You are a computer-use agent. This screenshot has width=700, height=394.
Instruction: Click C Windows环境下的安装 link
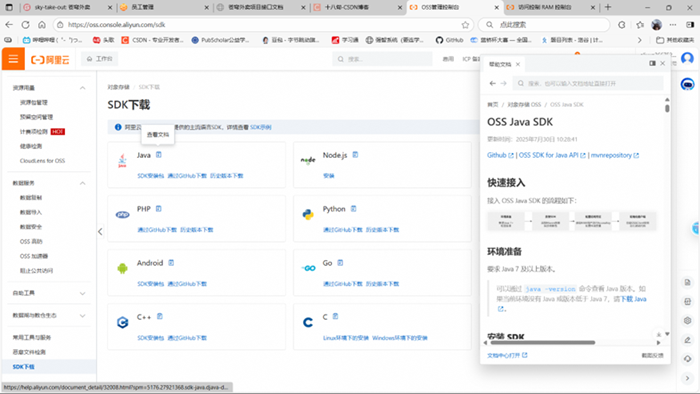tap(400, 338)
